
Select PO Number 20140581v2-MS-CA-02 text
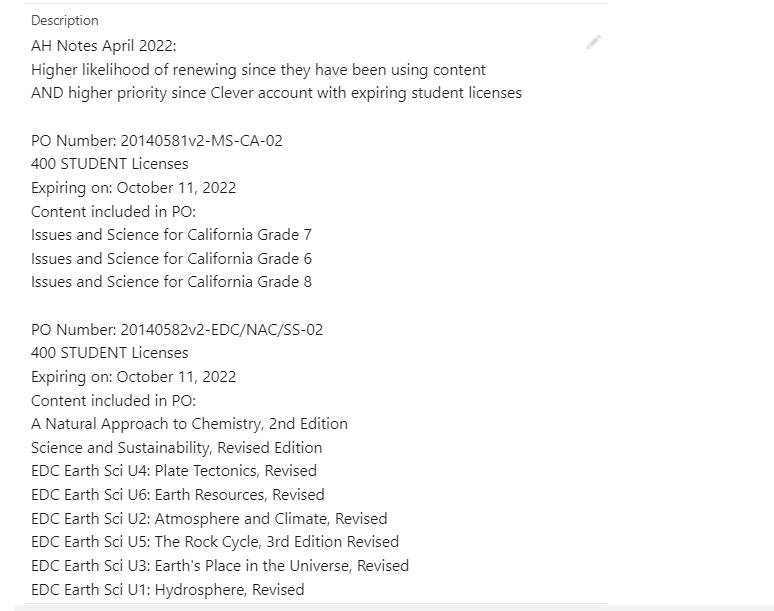click(x=157, y=141)
